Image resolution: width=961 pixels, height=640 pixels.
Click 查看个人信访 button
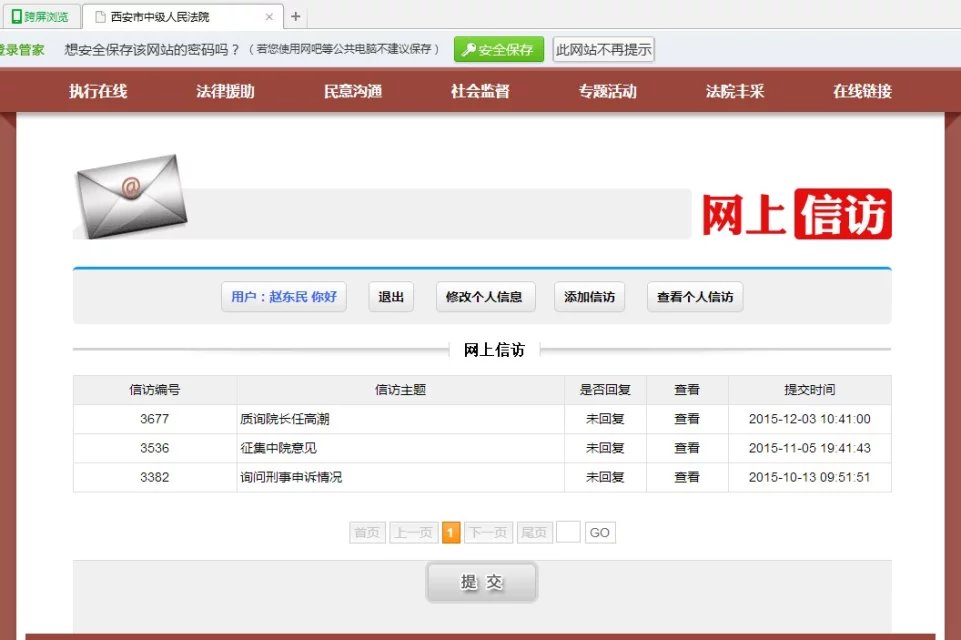coord(695,297)
